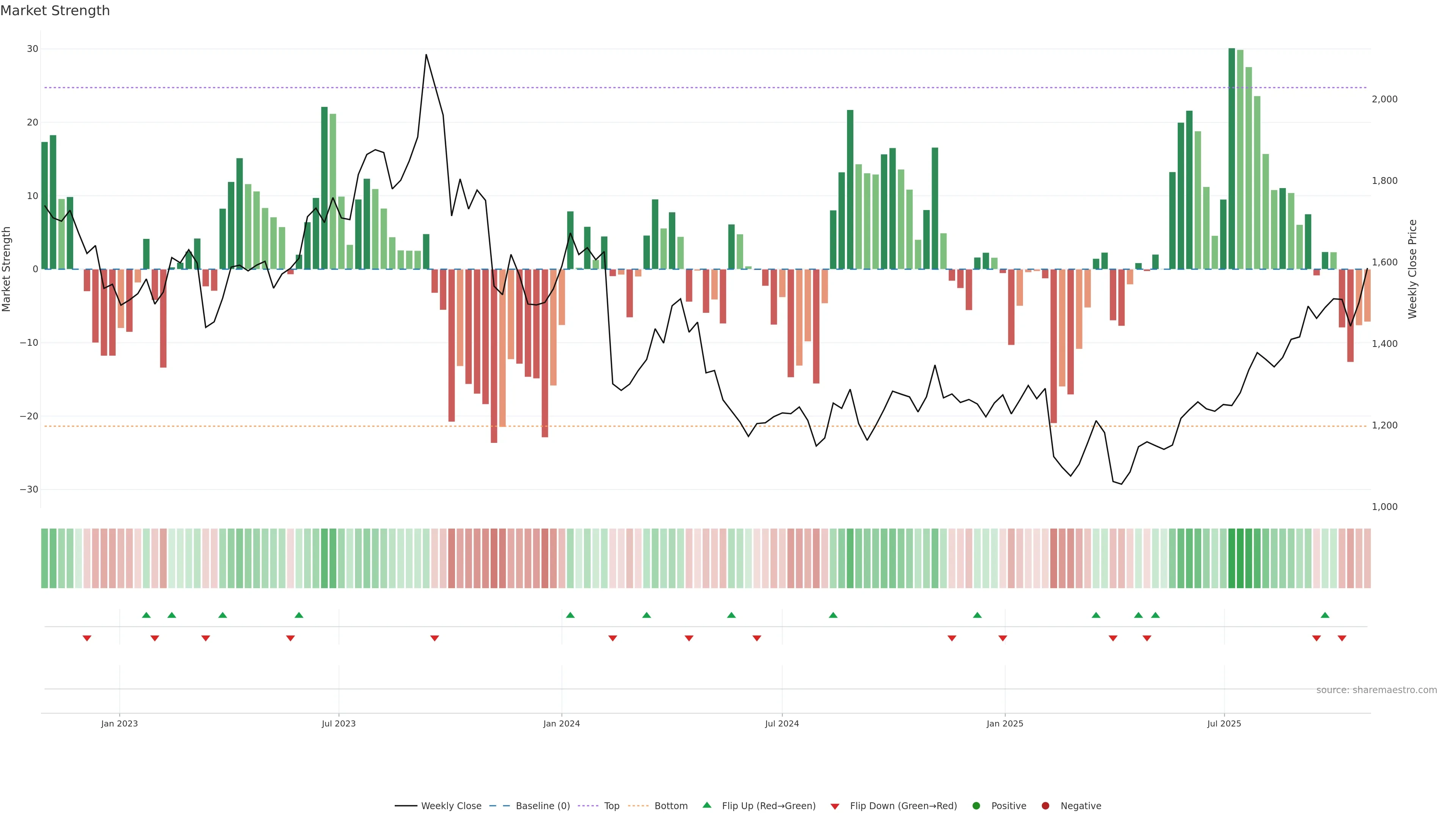Click the green Positive legend circle
This screenshot has width=1456, height=819.
point(976,806)
